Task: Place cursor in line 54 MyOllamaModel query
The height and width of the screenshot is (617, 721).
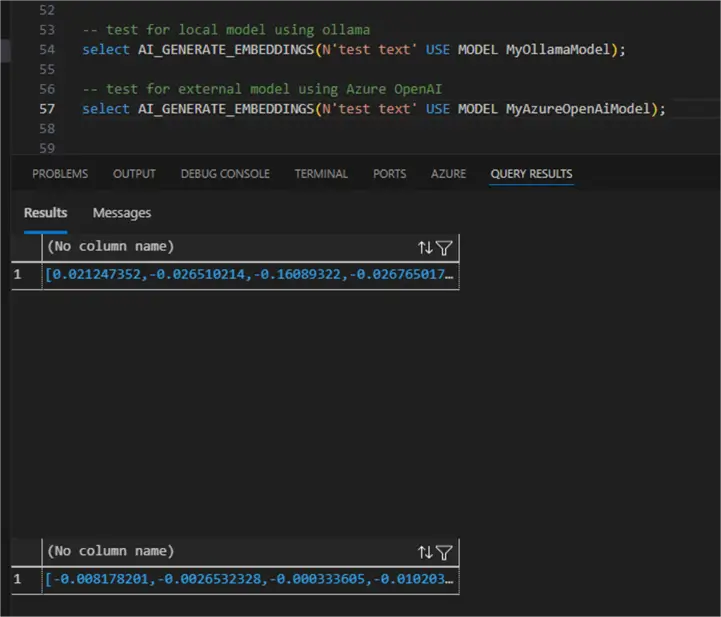Action: (x=354, y=50)
